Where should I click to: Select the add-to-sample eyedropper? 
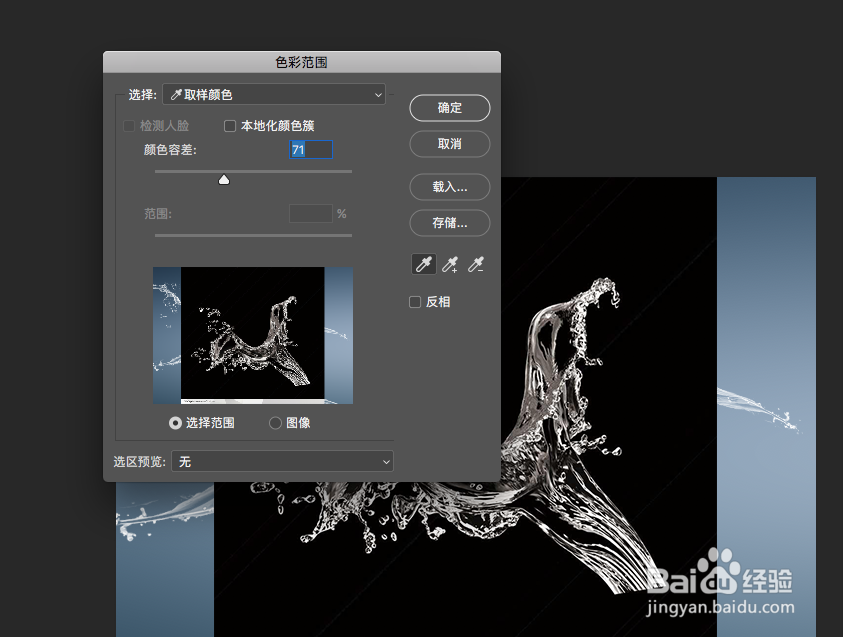coord(449,263)
